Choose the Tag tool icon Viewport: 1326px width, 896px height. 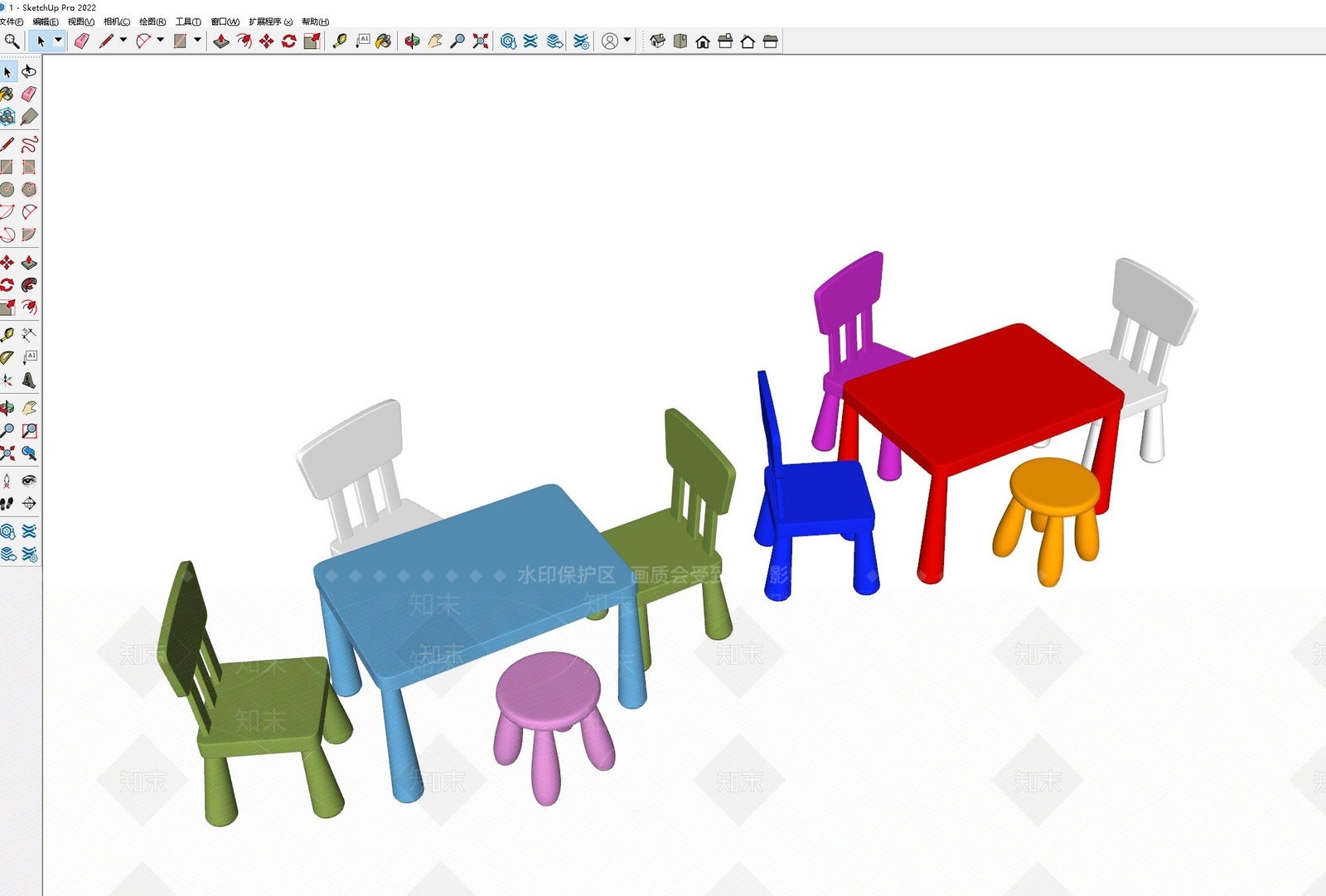point(29,116)
